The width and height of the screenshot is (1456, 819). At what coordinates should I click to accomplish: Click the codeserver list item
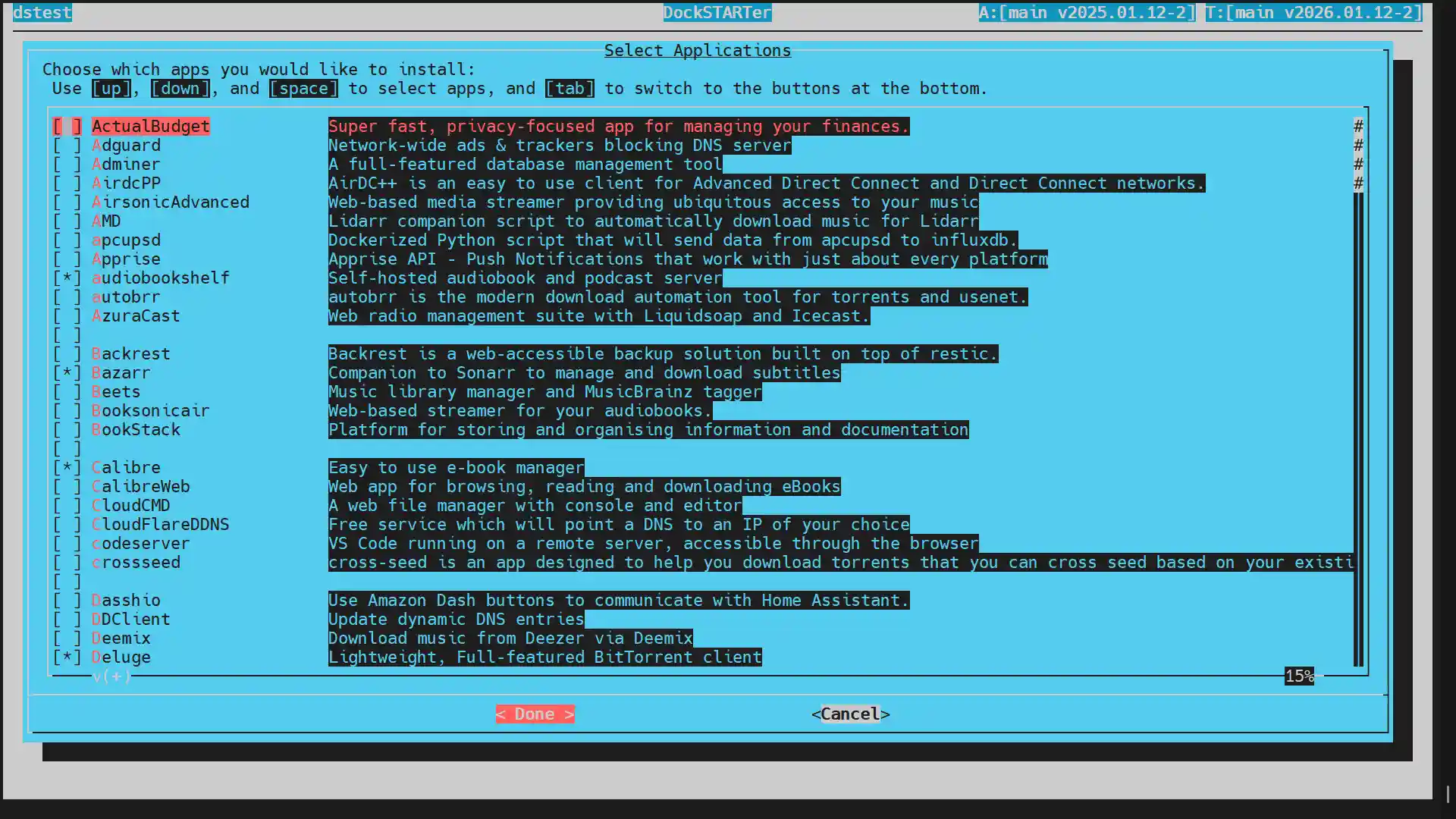pos(140,544)
